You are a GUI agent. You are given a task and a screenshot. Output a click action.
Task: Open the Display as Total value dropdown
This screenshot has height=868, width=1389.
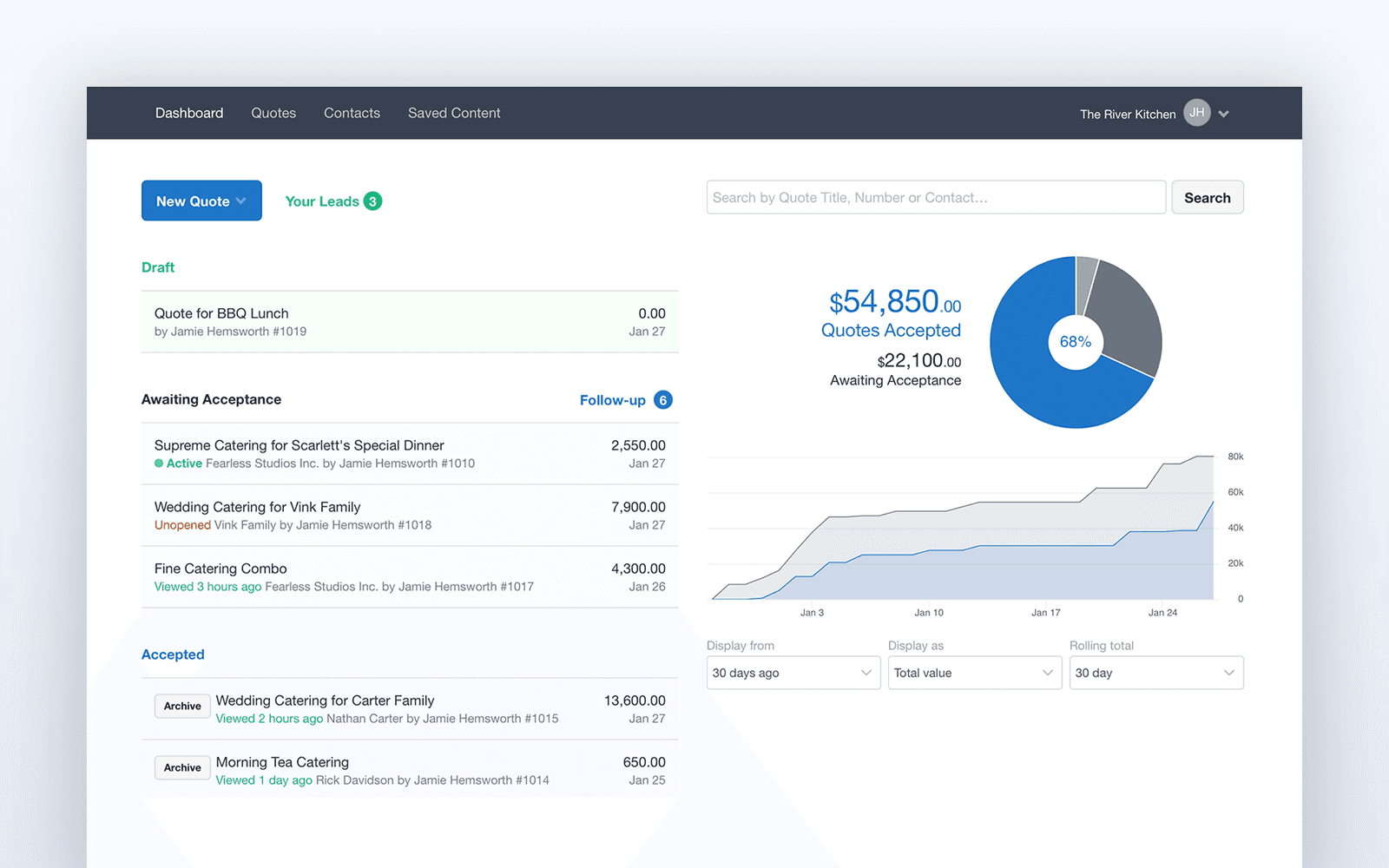pos(974,673)
